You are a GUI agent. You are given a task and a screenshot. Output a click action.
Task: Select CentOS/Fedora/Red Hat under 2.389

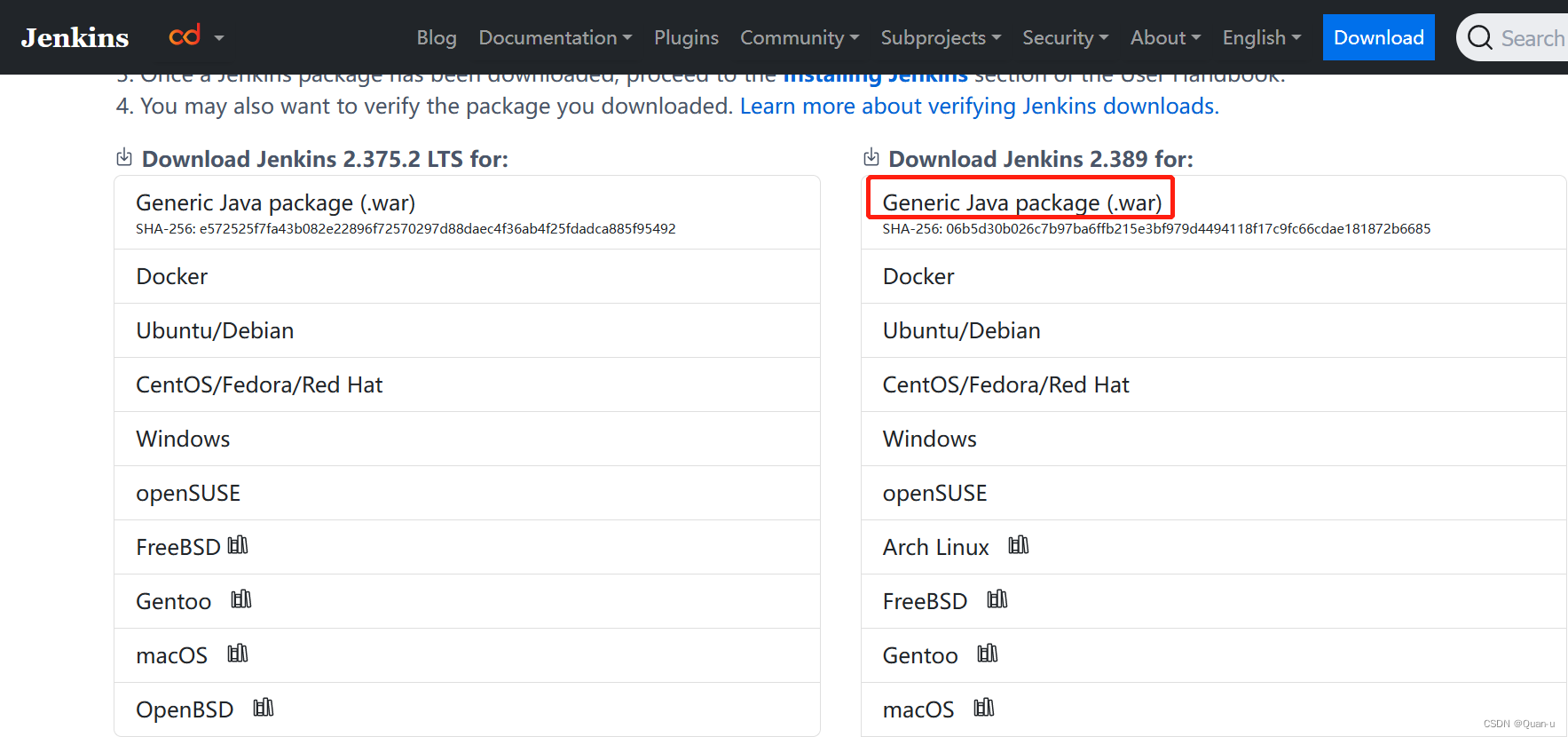click(1214, 384)
